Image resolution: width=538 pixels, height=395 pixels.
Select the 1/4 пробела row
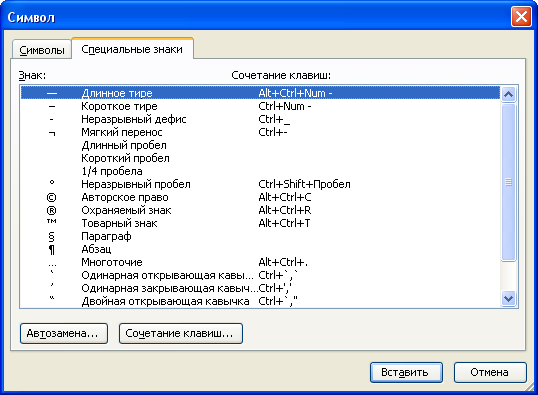pos(260,171)
